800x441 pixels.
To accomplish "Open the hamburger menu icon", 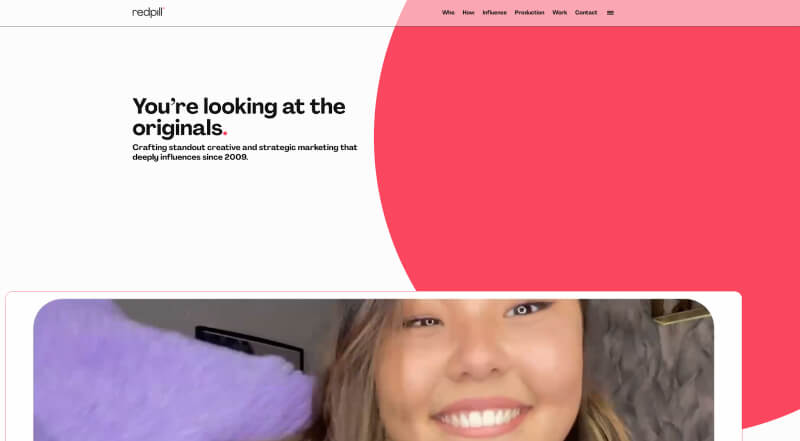I will (x=610, y=13).
